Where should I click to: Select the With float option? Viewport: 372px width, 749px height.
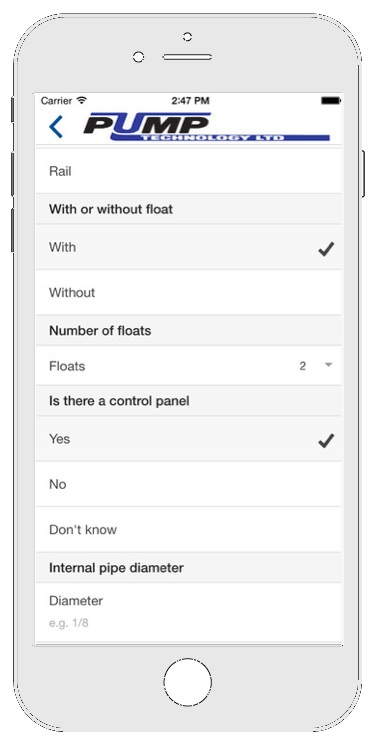click(189, 247)
